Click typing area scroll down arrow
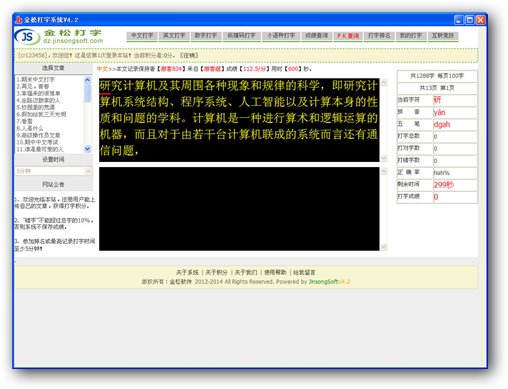508x389 pixels. pos(384,247)
